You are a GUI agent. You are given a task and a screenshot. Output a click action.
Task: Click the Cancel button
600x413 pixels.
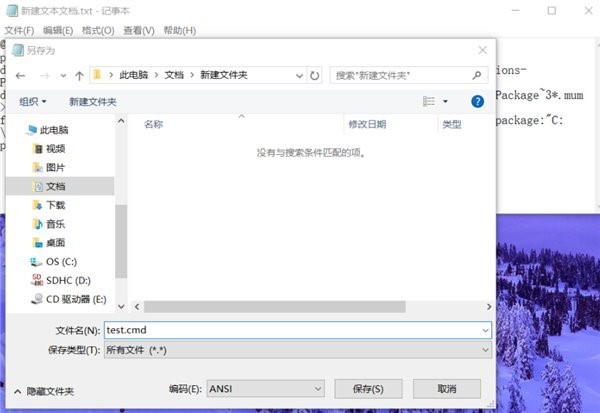point(446,388)
